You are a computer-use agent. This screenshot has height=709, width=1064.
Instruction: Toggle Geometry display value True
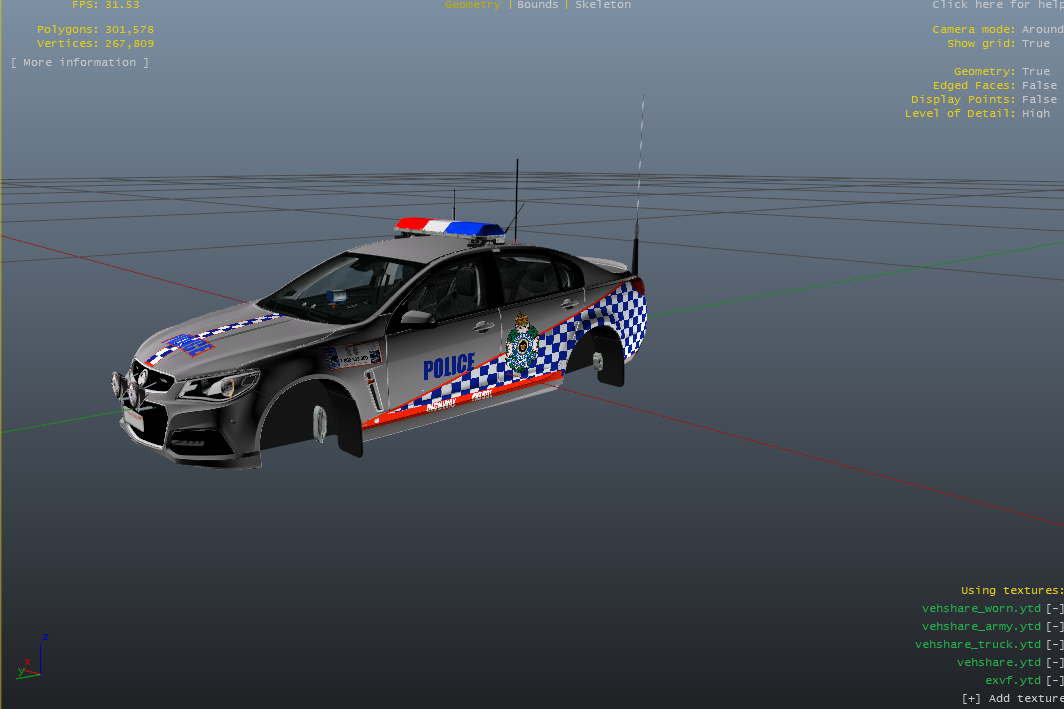[1036, 72]
